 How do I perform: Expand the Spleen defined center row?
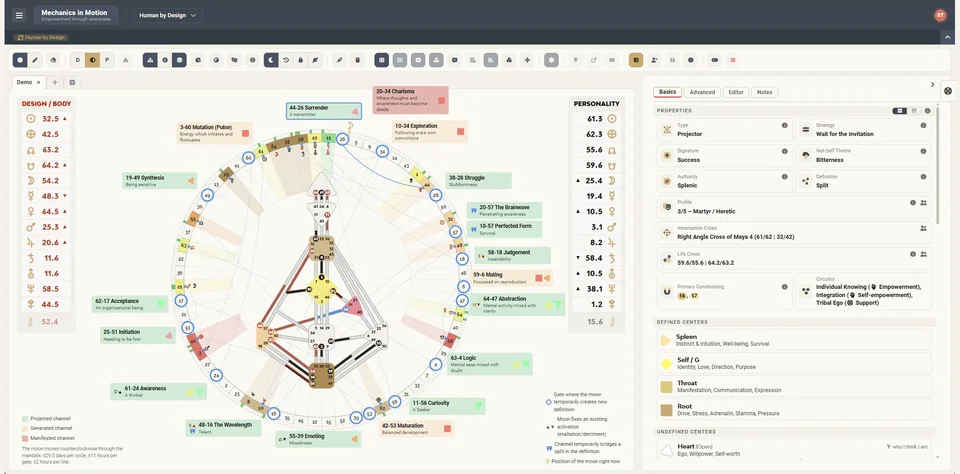[x=794, y=340]
